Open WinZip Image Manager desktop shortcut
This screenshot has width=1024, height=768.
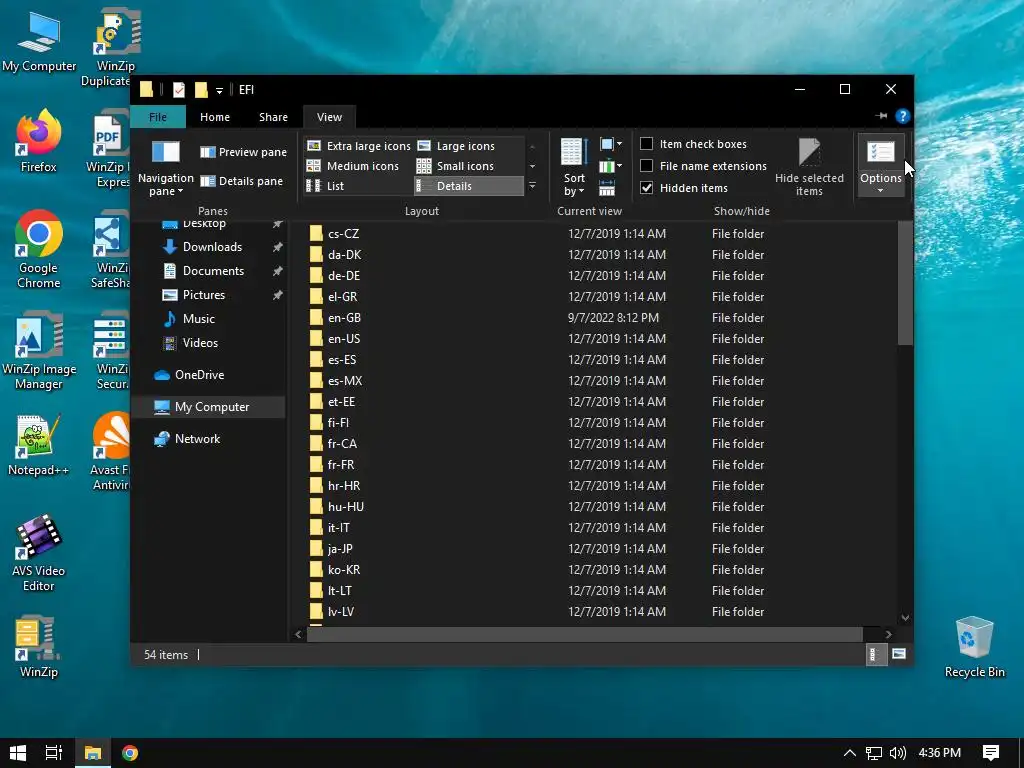click(x=39, y=351)
